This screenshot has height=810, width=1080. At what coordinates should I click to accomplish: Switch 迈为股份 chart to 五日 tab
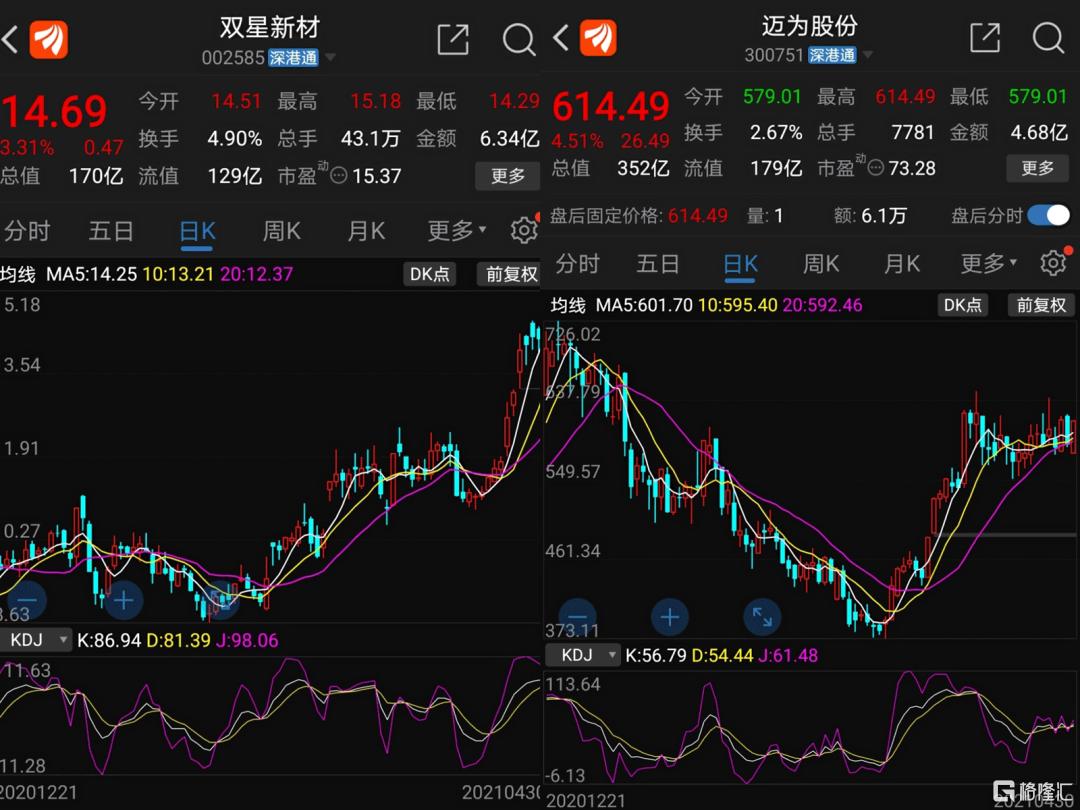click(x=658, y=263)
